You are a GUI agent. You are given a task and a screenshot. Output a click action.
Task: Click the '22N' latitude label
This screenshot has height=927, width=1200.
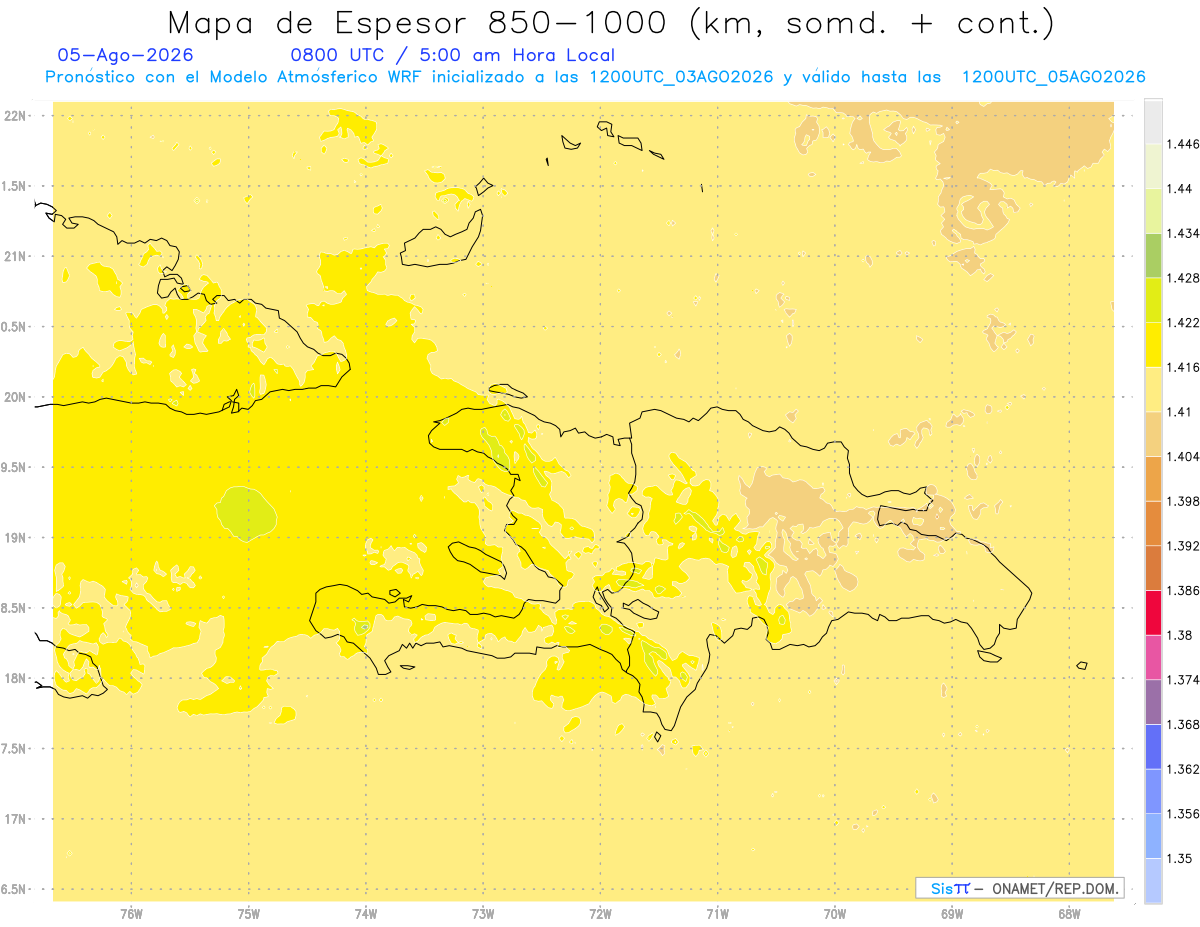tap(14, 115)
